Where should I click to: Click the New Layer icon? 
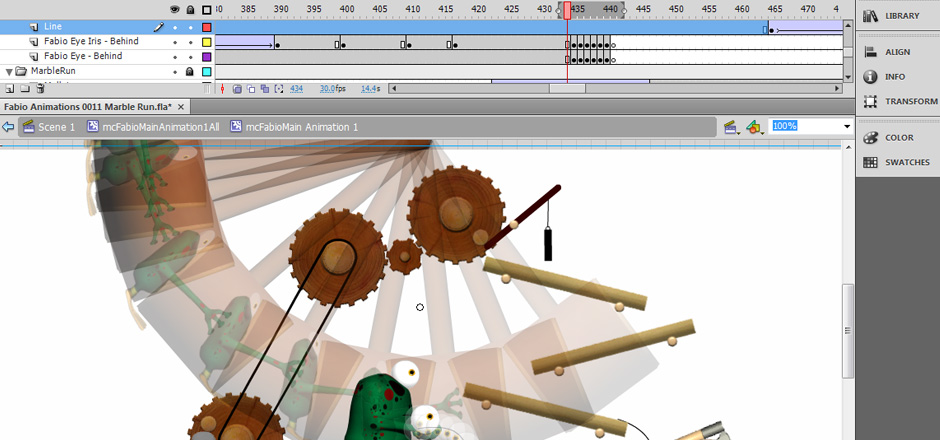pos(9,89)
